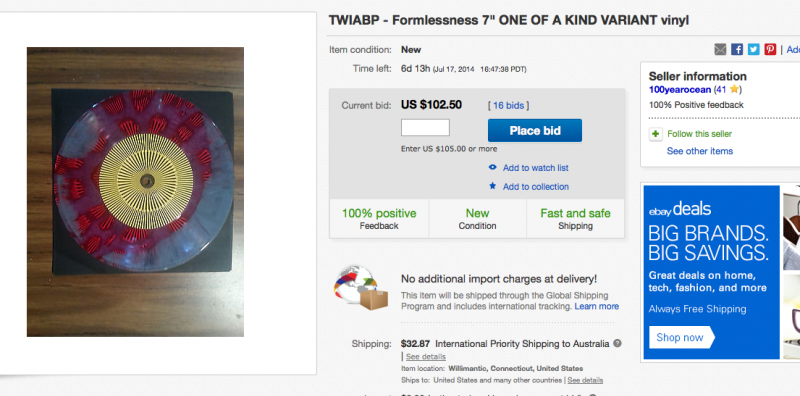Viewport: 800px width, 396px height.
Task: Share listing on Twitter icon
Action: [754, 50]
